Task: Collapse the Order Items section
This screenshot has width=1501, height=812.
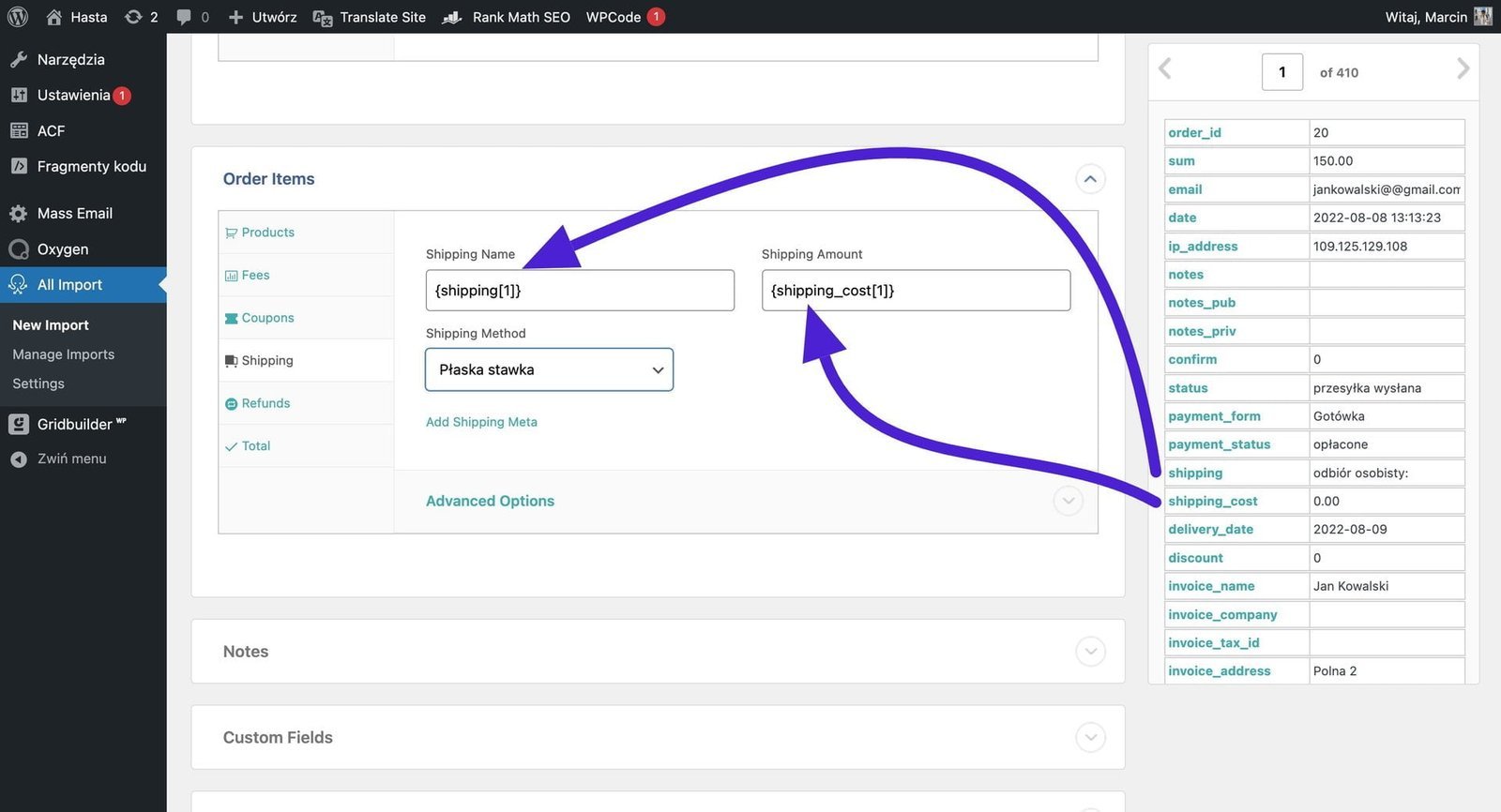Action: (1089, 179)
